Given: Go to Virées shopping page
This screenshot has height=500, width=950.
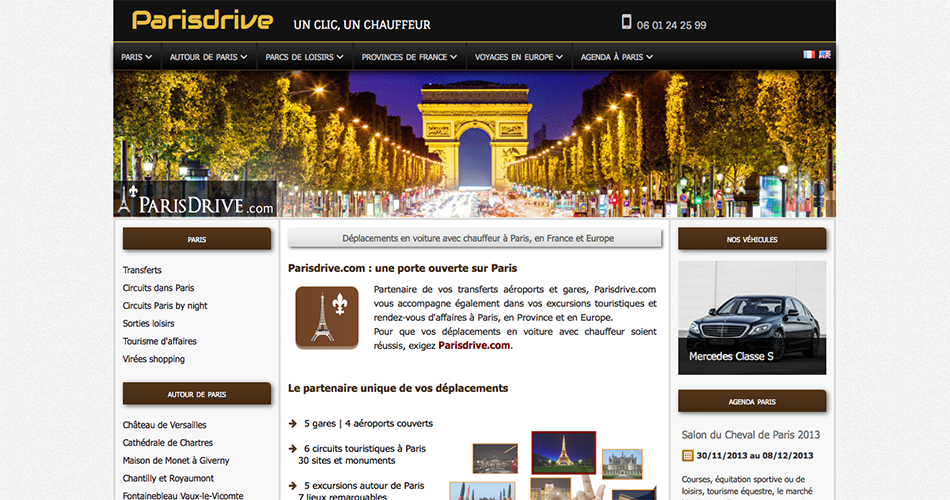Looking at the screenshot, I should (x=153, y=359).
